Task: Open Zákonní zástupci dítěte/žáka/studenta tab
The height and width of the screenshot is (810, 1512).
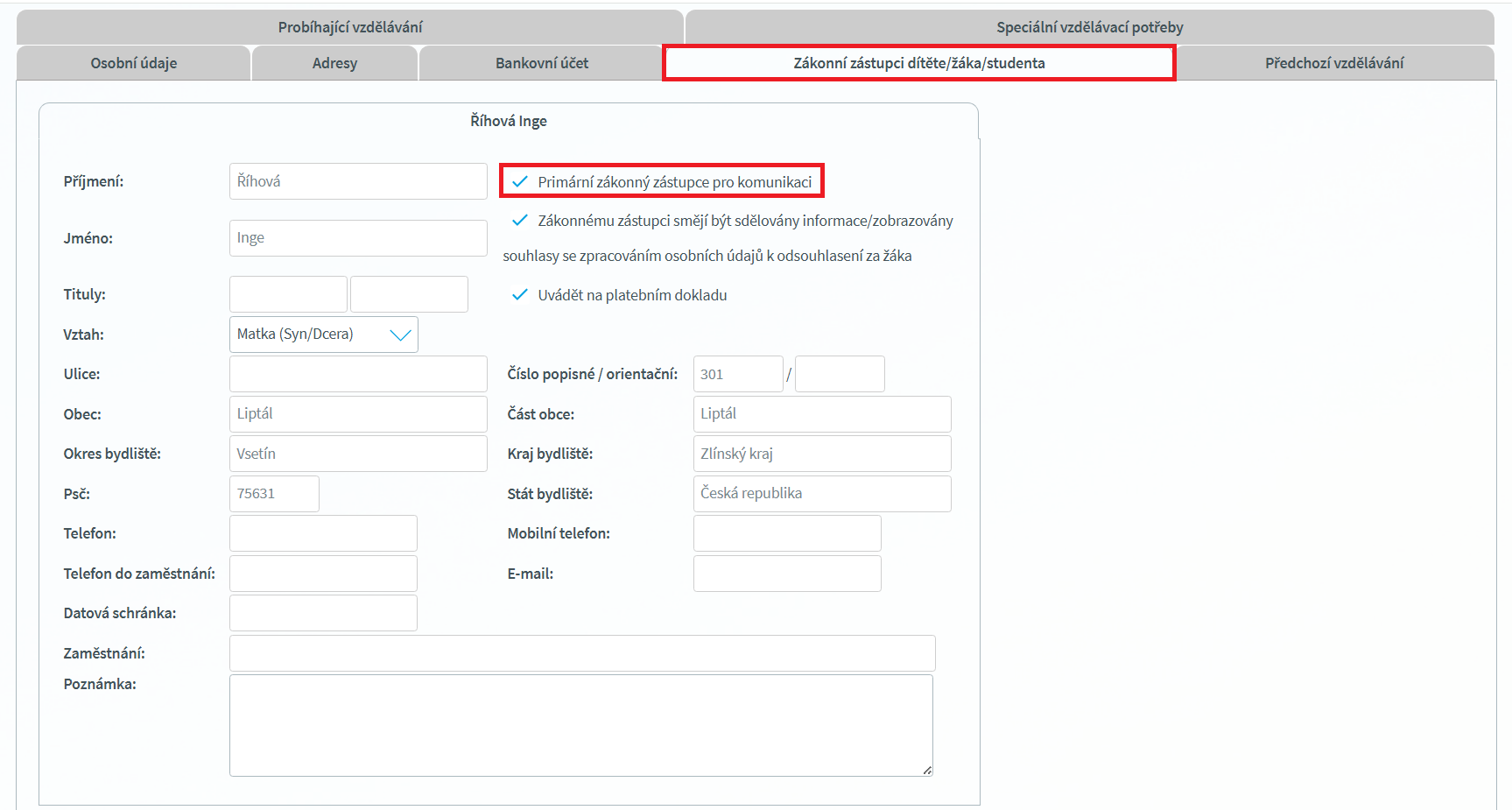Action: click(x=918, y=63)
